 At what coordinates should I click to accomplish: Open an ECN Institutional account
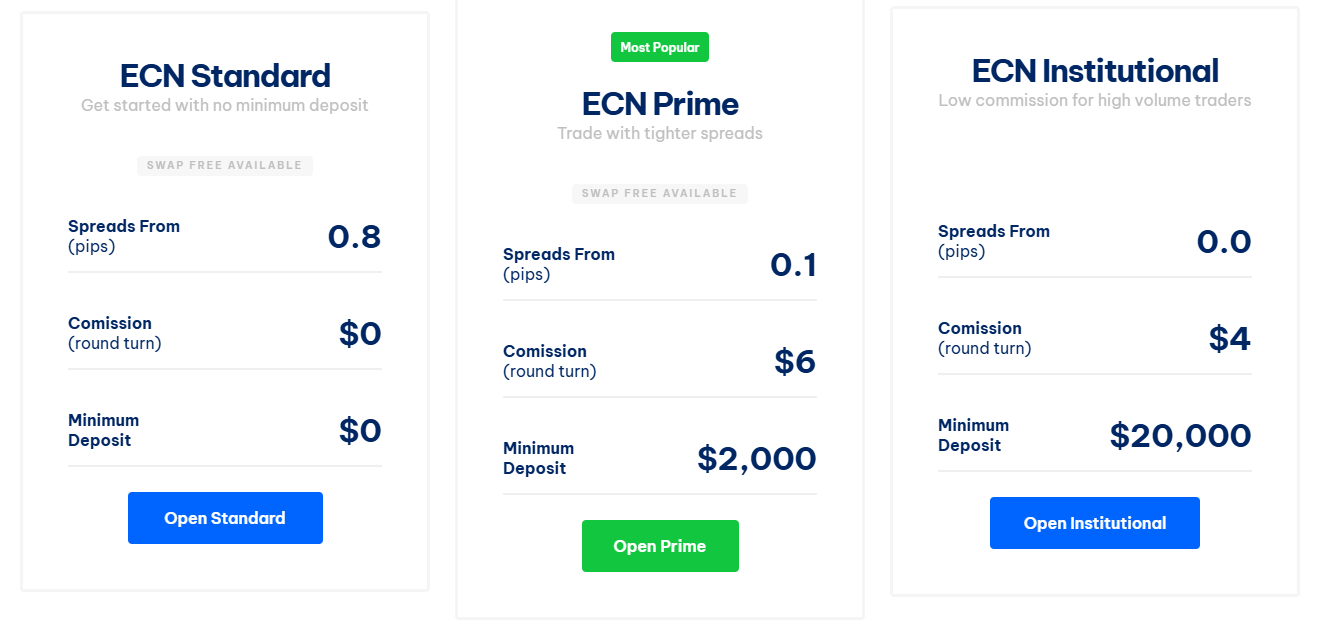[1095, 523]
